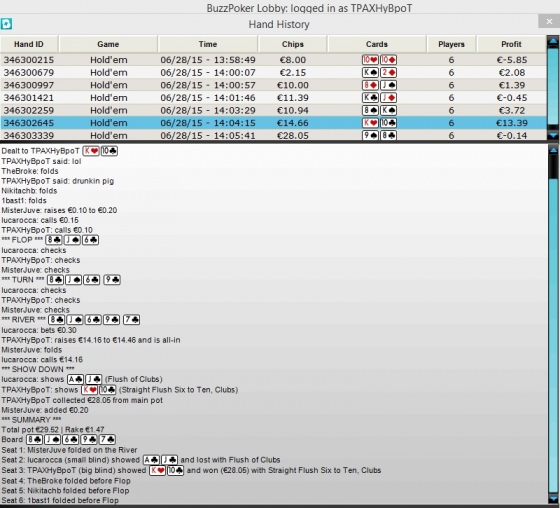This screenshot has height=508, width=560.
Task: Click the up arrow of hand details scrollbar
Action: pos(553,150)
